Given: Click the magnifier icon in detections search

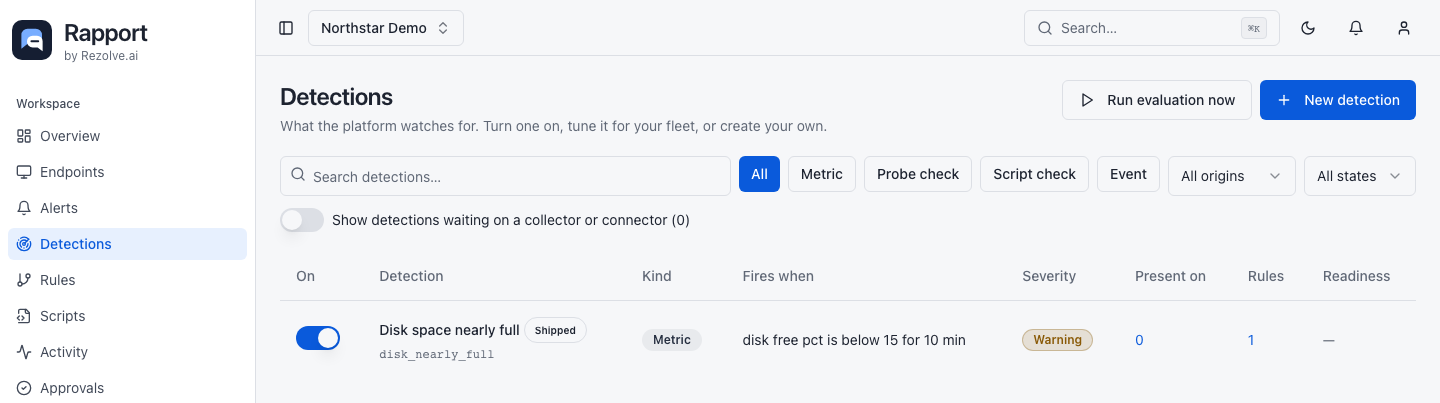Looking at the screenshot, I should coord(298,175).
